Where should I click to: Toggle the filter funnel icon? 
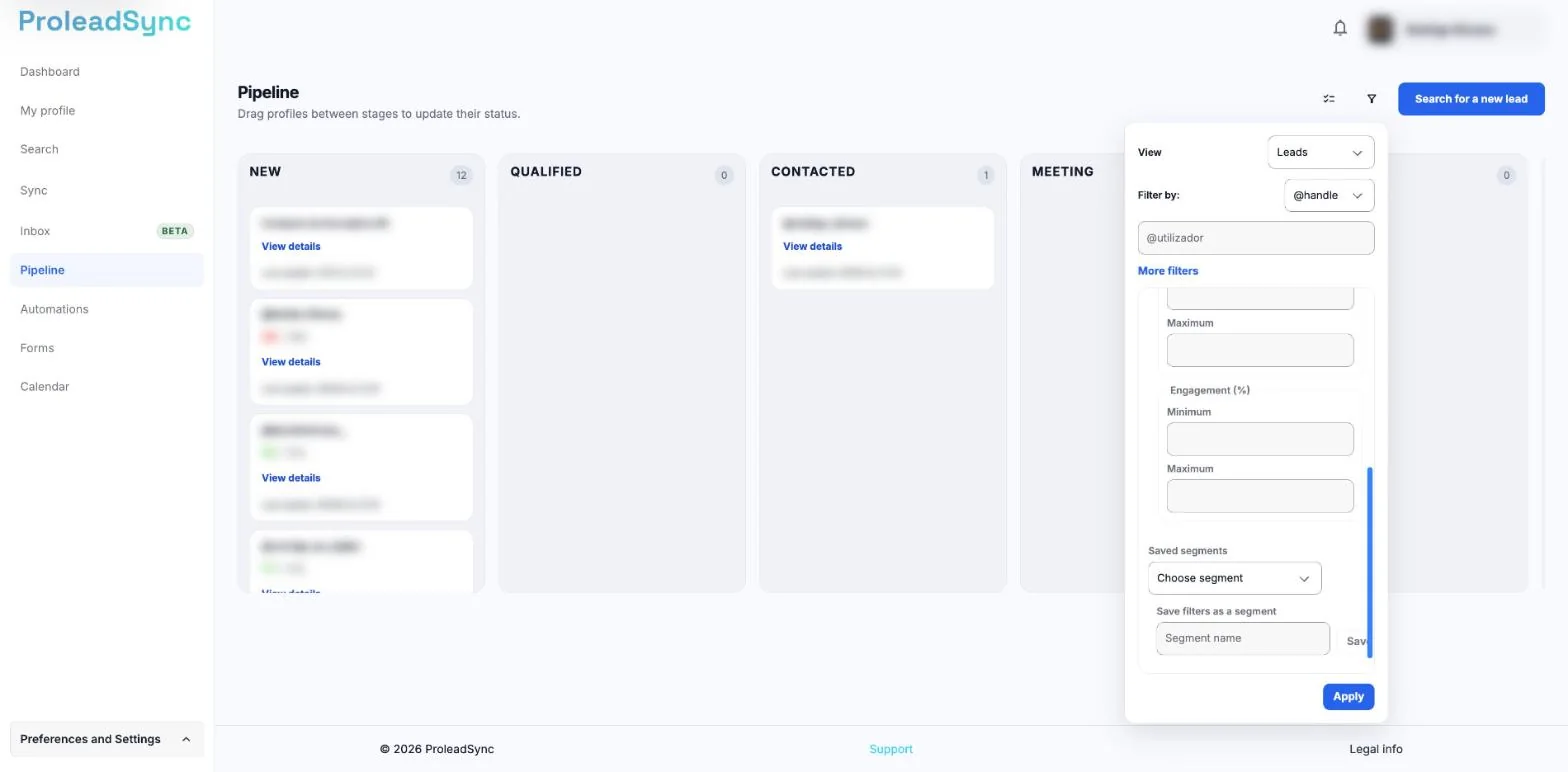coord(1371,99)
